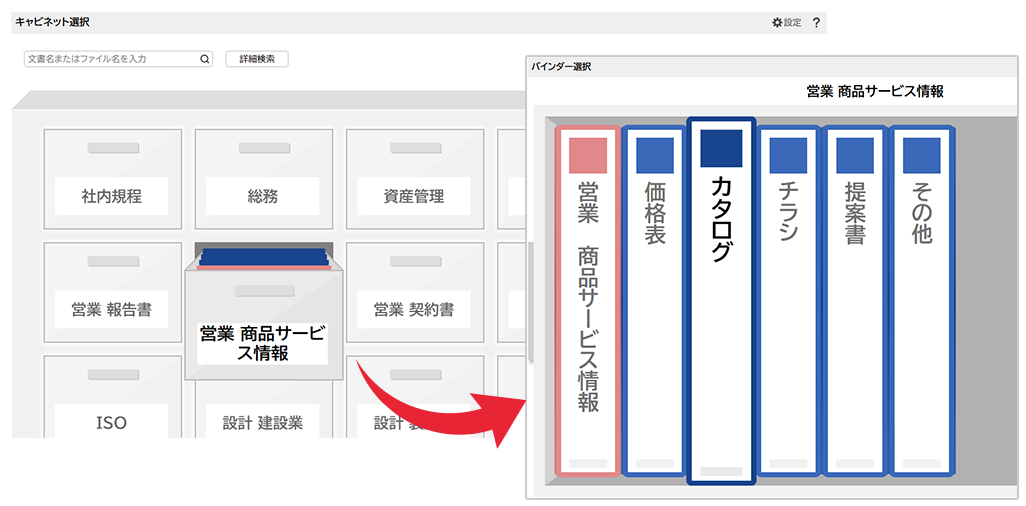The width and height of the screenshot is (1026, 506).
Task: Select the その他 binder
Action: point(922,300)
